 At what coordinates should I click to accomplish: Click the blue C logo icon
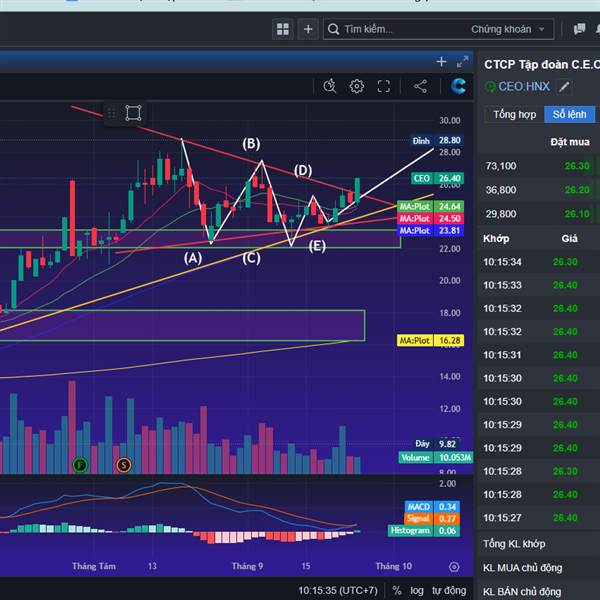(458, 86)
